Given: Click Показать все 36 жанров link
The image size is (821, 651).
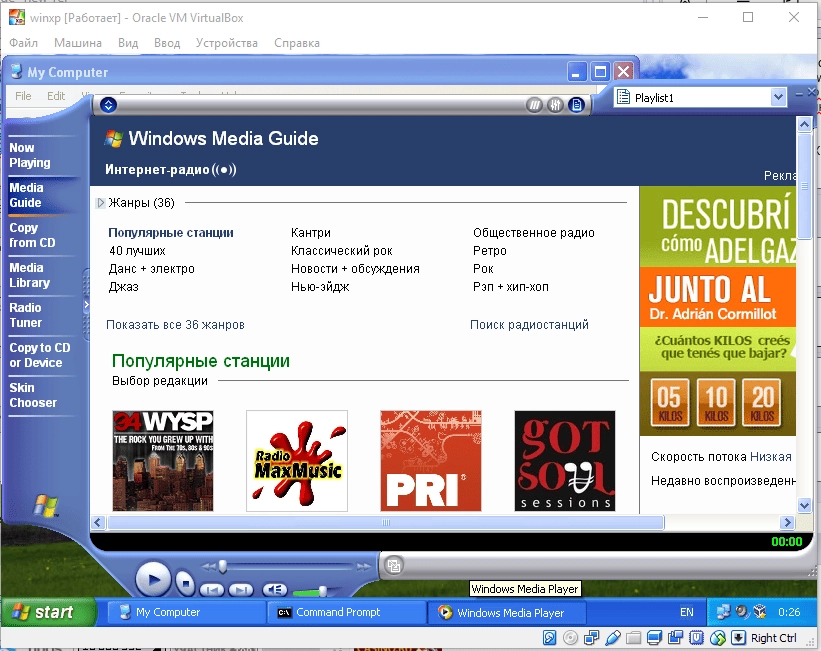Looking at the screenshot, I should click(x=175, y=325).
